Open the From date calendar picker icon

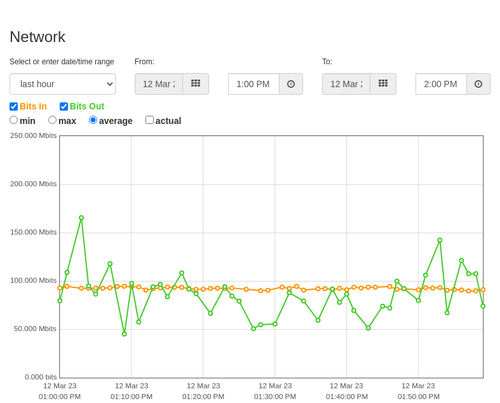pyautogui.click(x=196, y=84)
